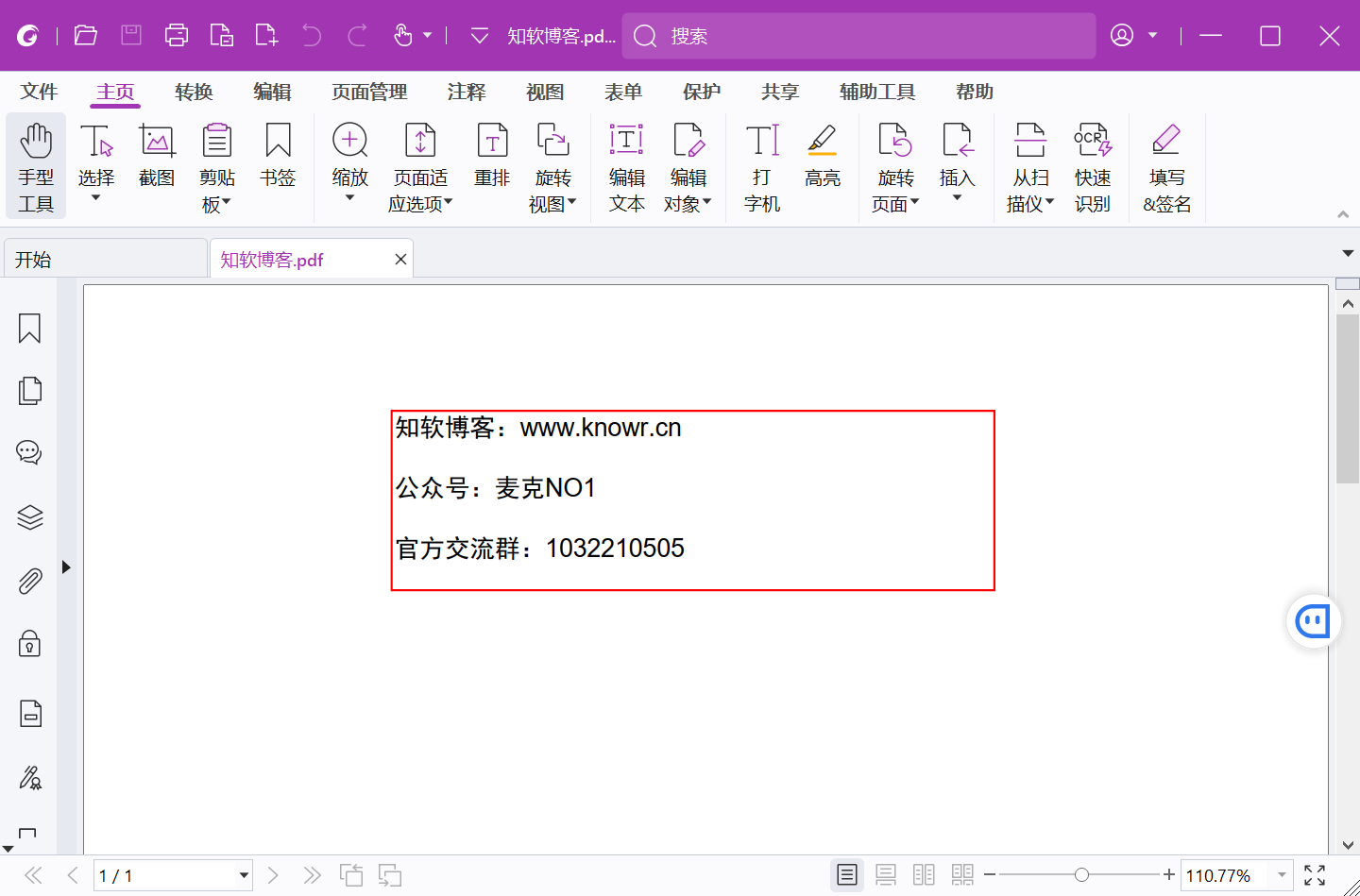The height and width of the screenshot is (896, 1360).
Task: Switch to the 保护 ribbon tab
Action: [x=702, y=92]
